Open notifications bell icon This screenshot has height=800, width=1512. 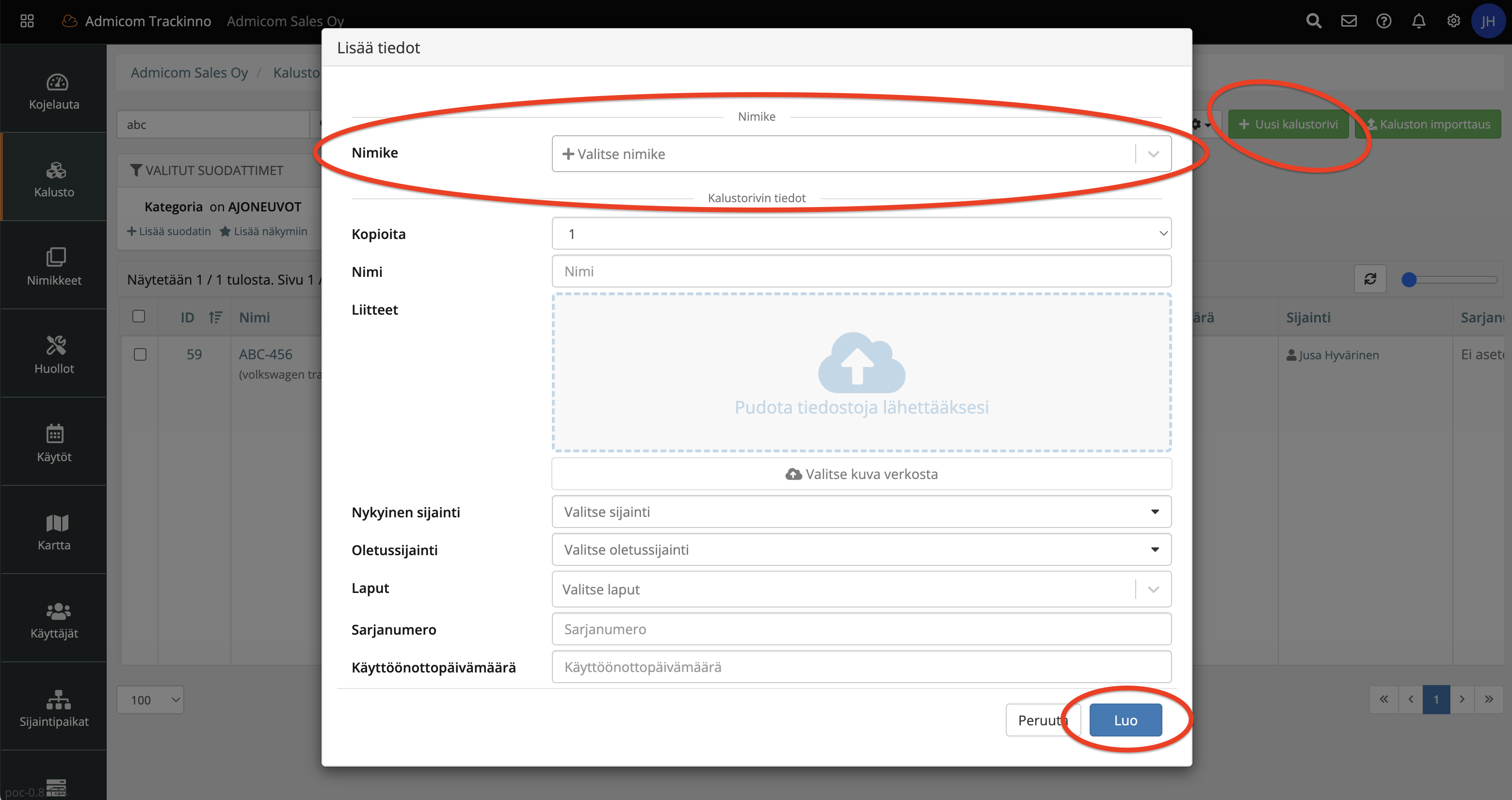1418,22
